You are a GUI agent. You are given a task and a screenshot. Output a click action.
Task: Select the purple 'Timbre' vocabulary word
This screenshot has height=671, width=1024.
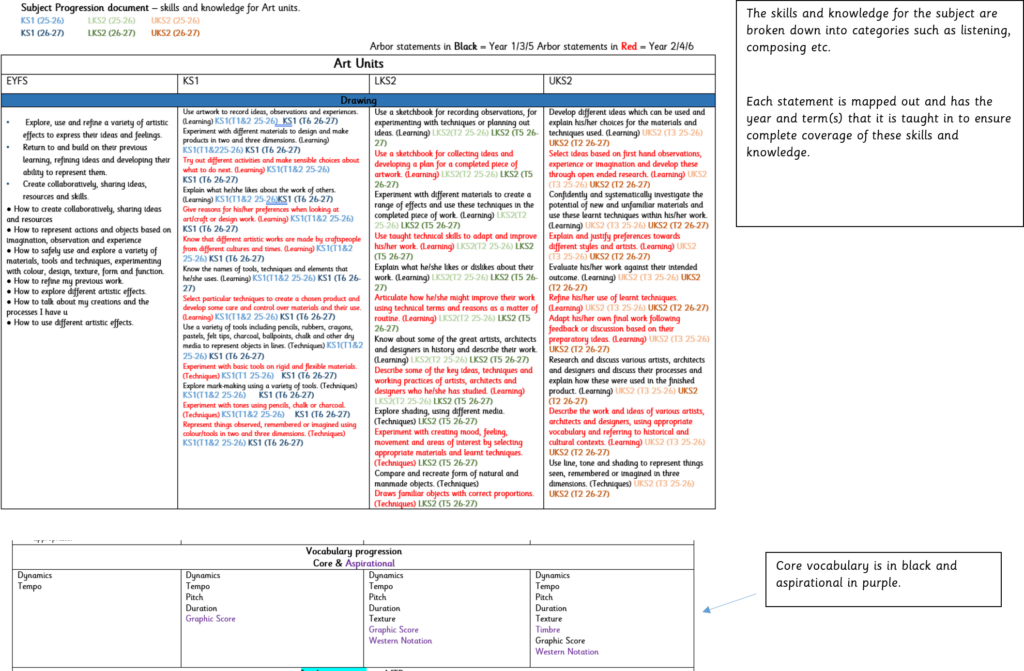pyautogui.click(x=547, y=630)
